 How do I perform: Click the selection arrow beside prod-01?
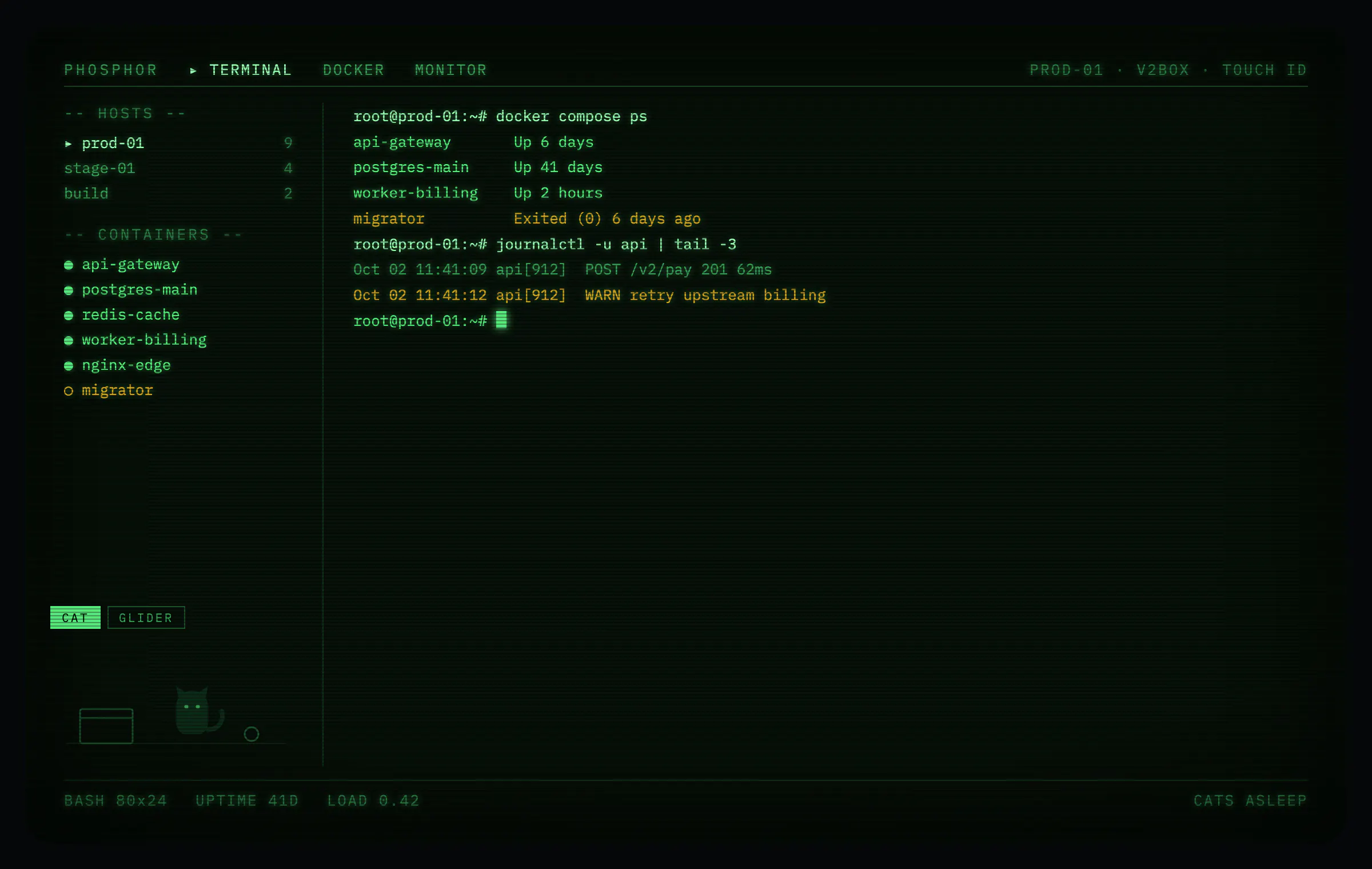68,143
